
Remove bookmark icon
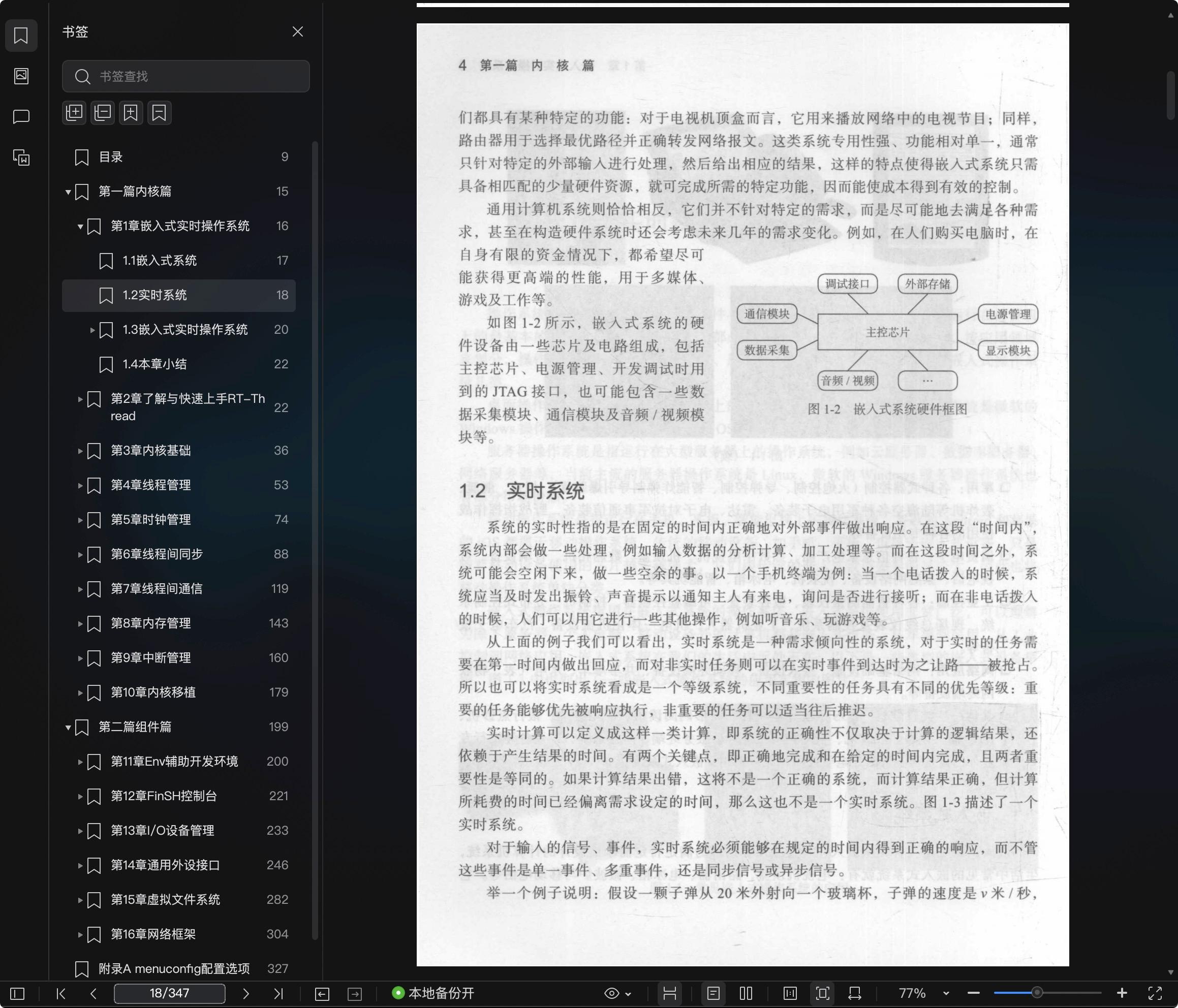[159, 113]
